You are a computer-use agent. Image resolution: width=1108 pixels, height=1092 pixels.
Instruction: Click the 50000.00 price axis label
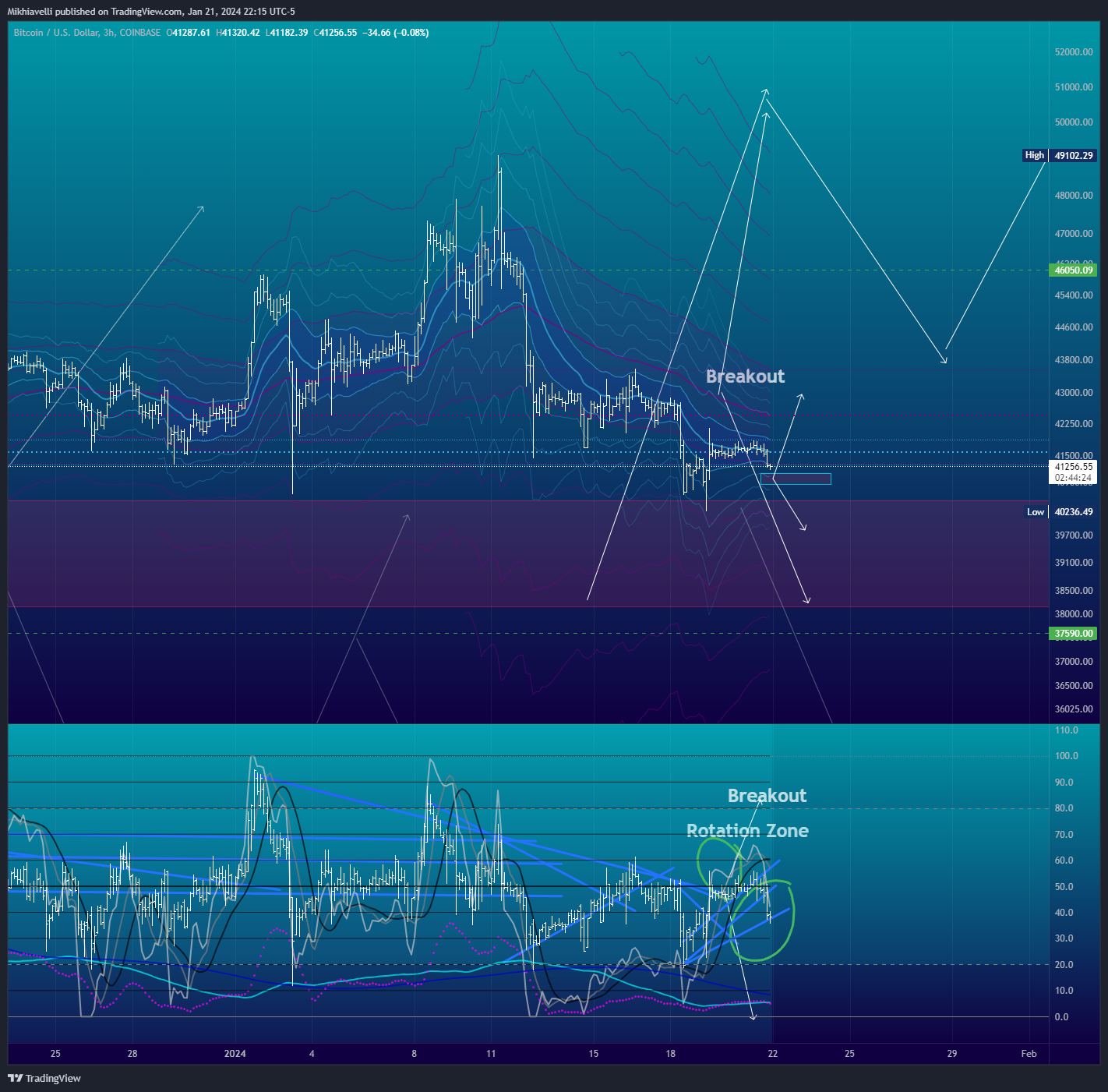tap(1074, 122)
